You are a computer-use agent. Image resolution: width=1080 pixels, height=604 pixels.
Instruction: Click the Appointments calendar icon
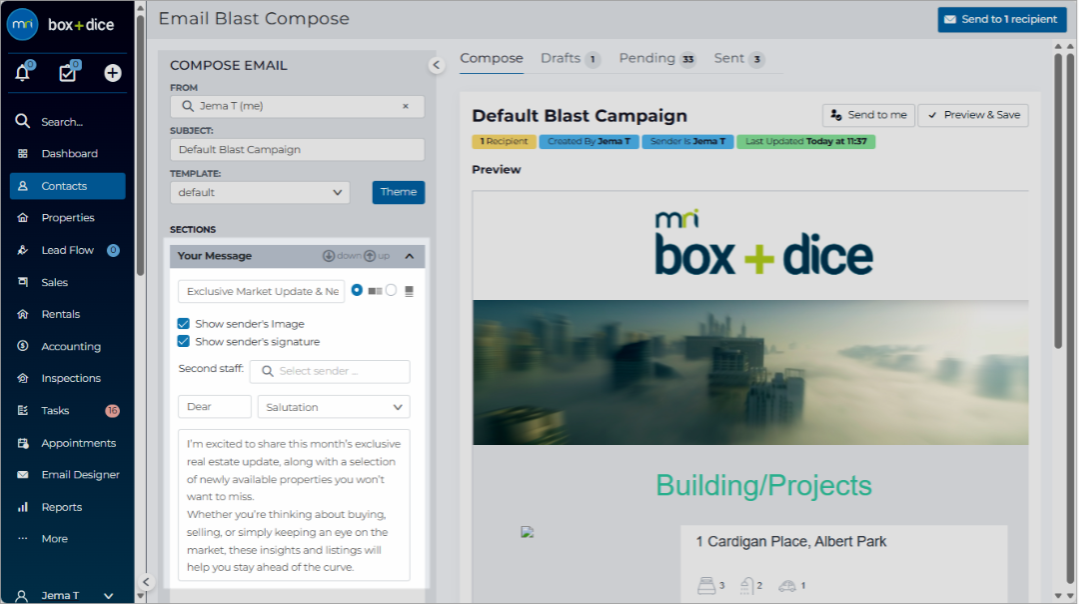[23, 443]
